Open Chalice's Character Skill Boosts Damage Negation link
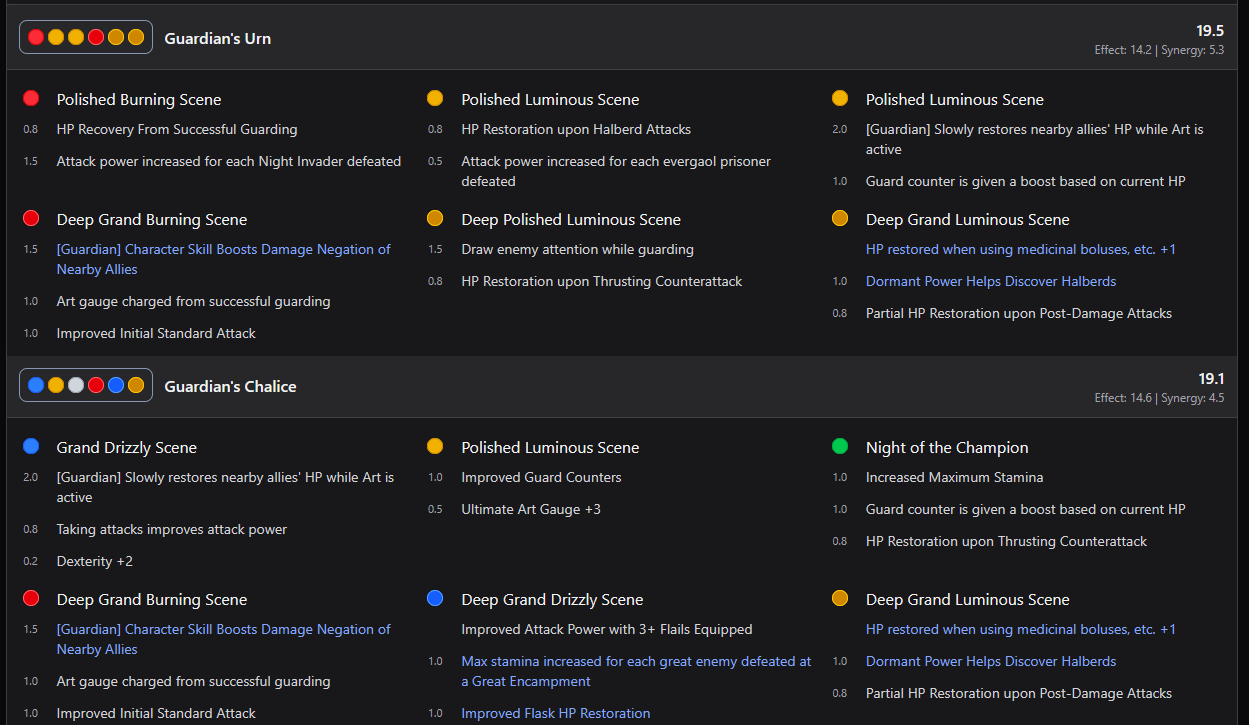This screenshot has height=725, width=1249. pyautogui.click(x=224, y=639)
